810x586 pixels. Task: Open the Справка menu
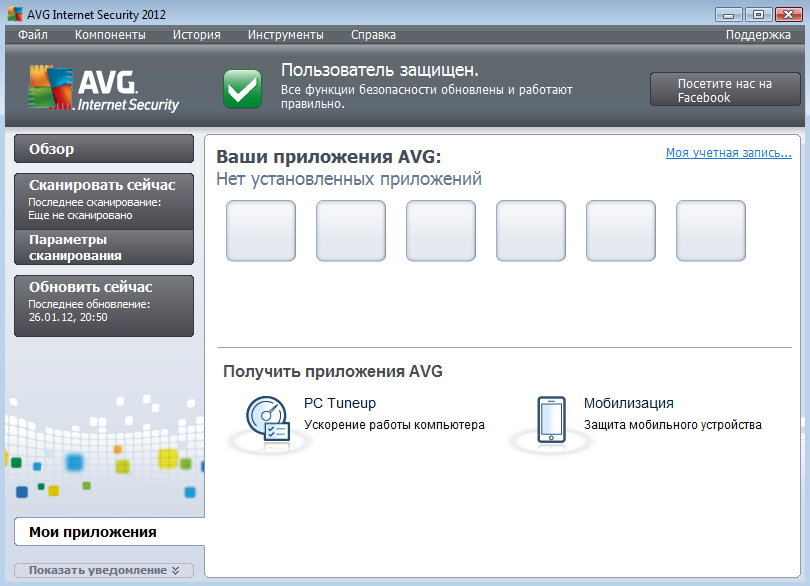pyautogui.click(x=373, y=35)
